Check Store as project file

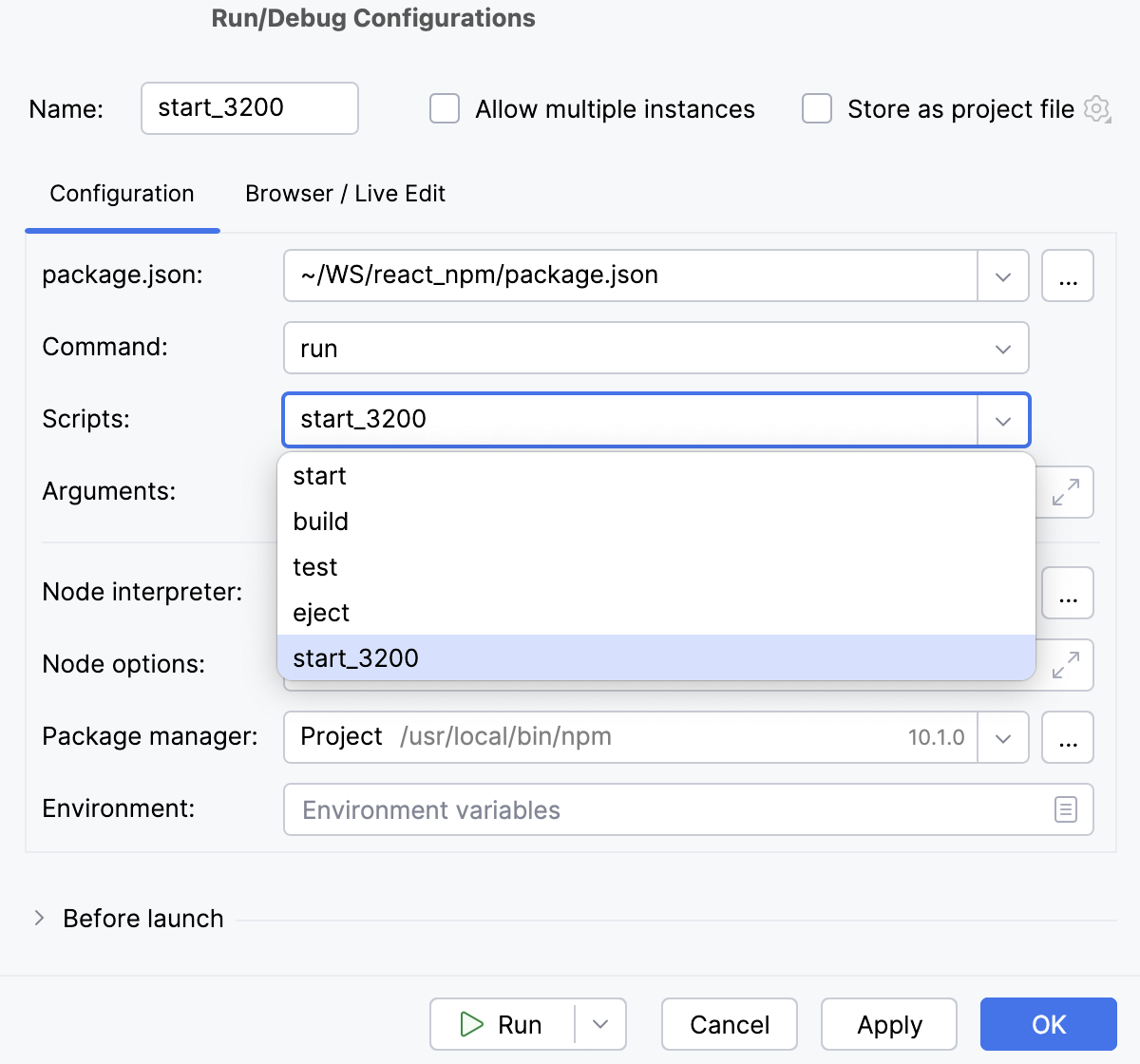coord(816,108)
